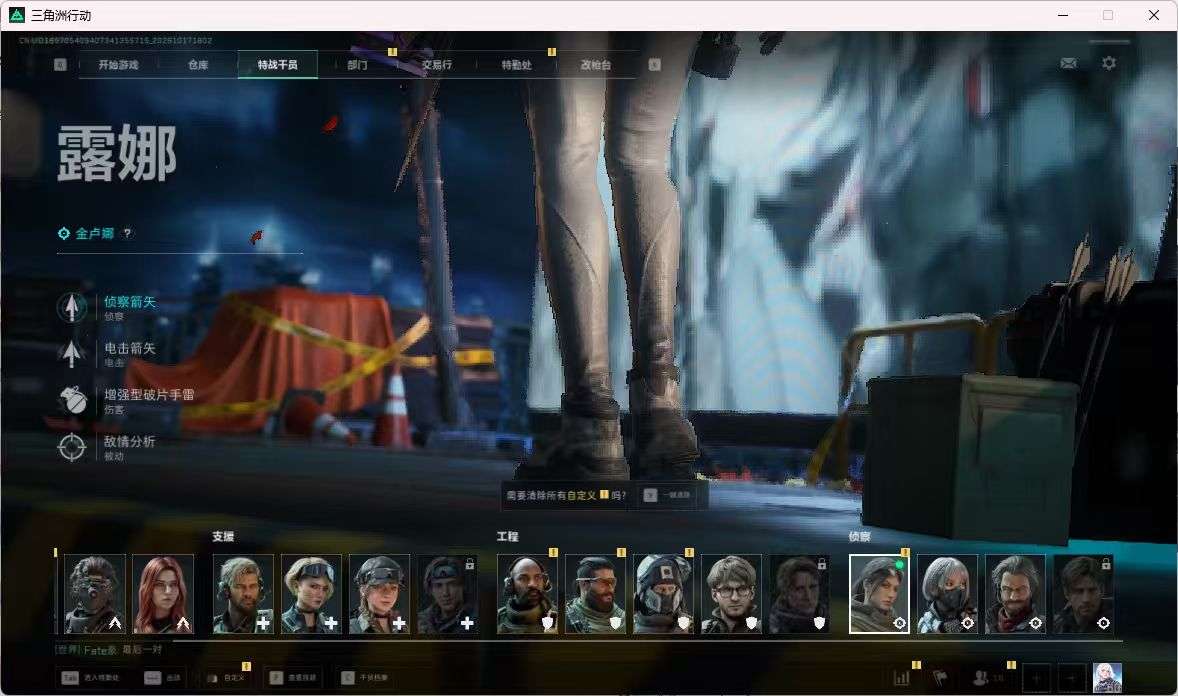The height and width of the screenshot is (696, 1178).
Task: Select the bespectacled engineer operator portrait
Action: click(732, 594)
